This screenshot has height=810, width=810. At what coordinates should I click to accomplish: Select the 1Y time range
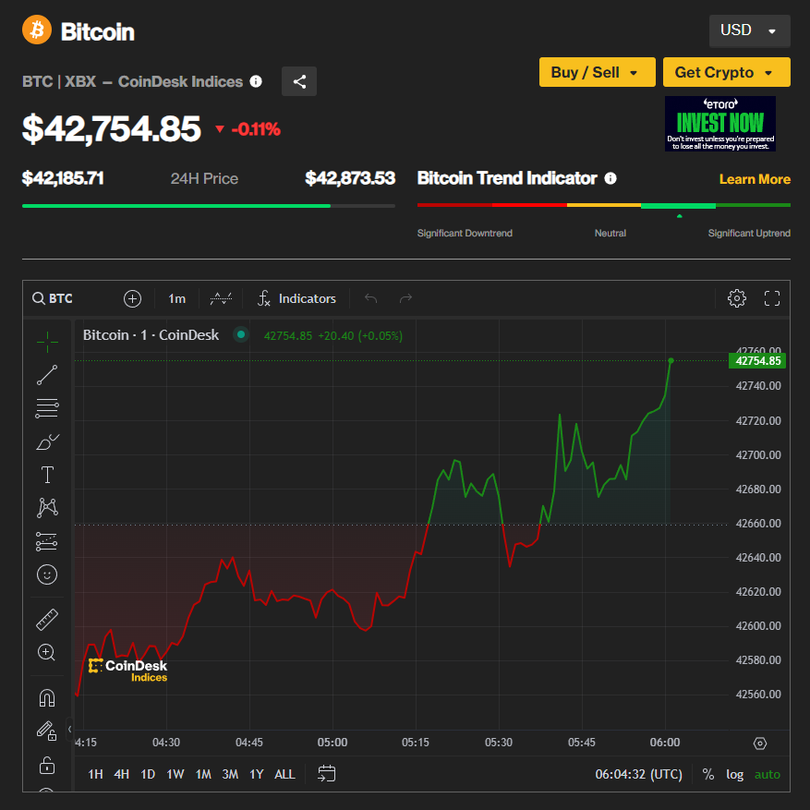257,774
